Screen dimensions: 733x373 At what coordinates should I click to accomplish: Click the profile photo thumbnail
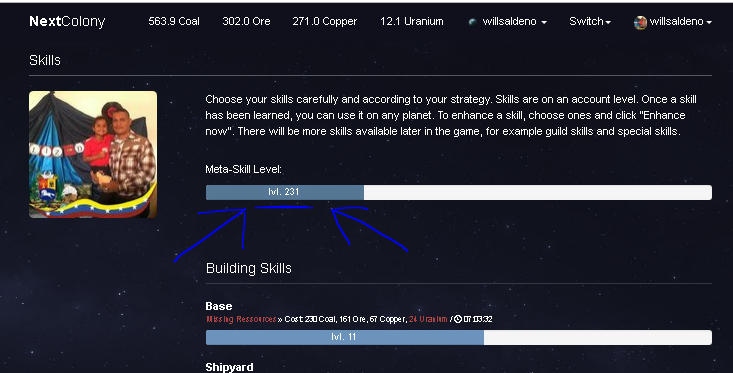tap(93, 154)
